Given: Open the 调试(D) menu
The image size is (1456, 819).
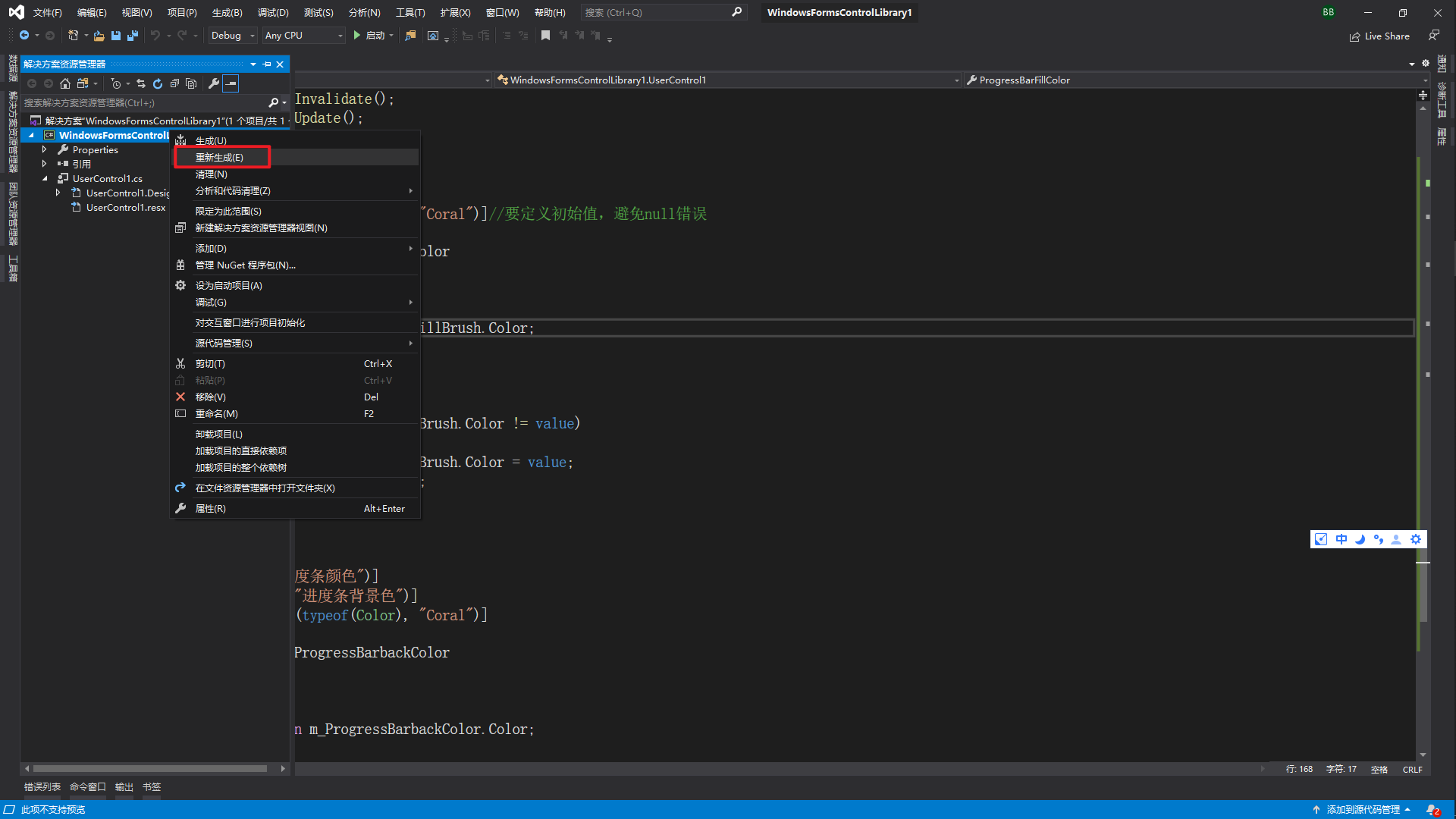Looking at the screenshot, I should click(x=273, y=12).
